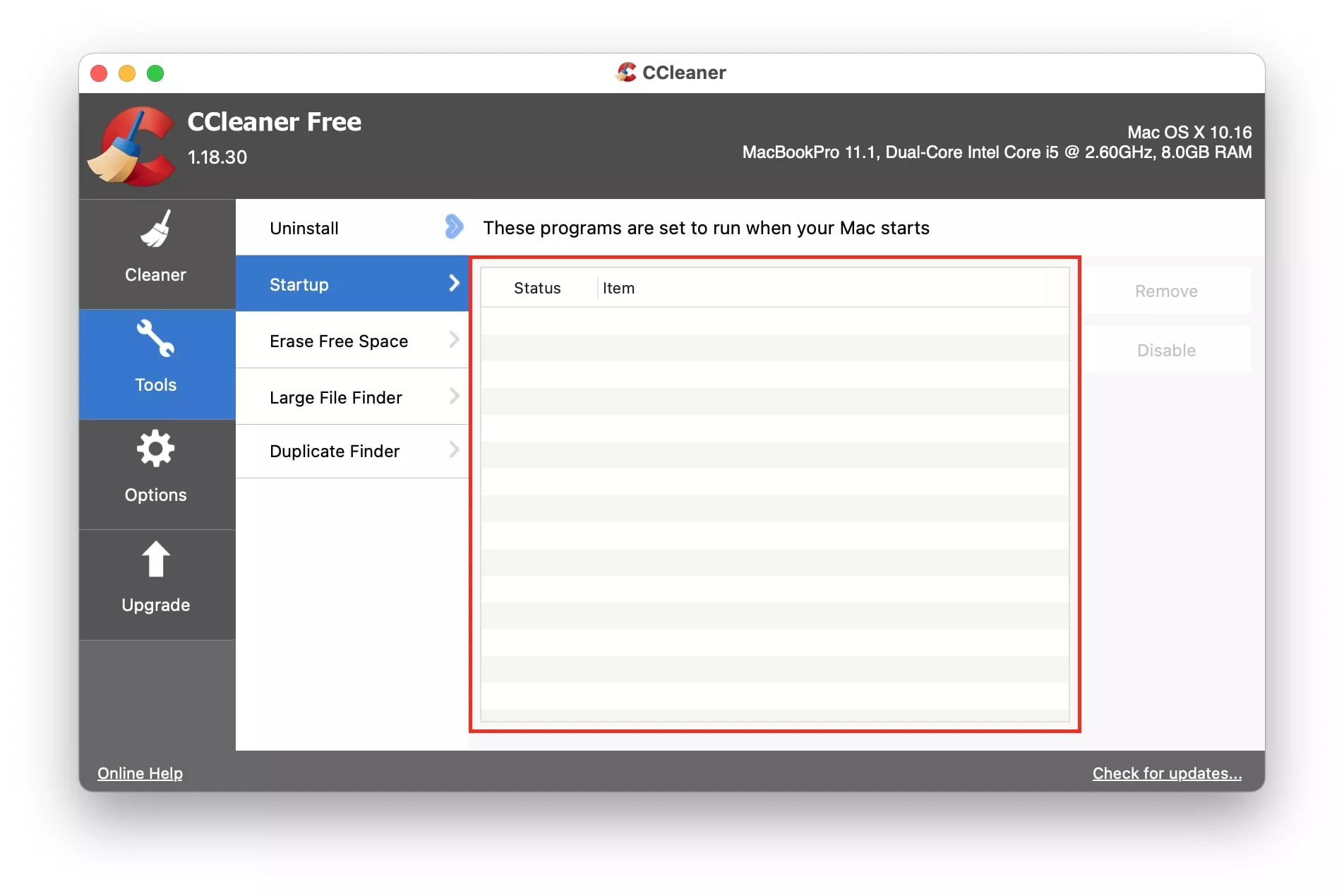The height and width of the screenshot is (896, 1344).
Task: Maximize window with the green button
Action: 155,73
